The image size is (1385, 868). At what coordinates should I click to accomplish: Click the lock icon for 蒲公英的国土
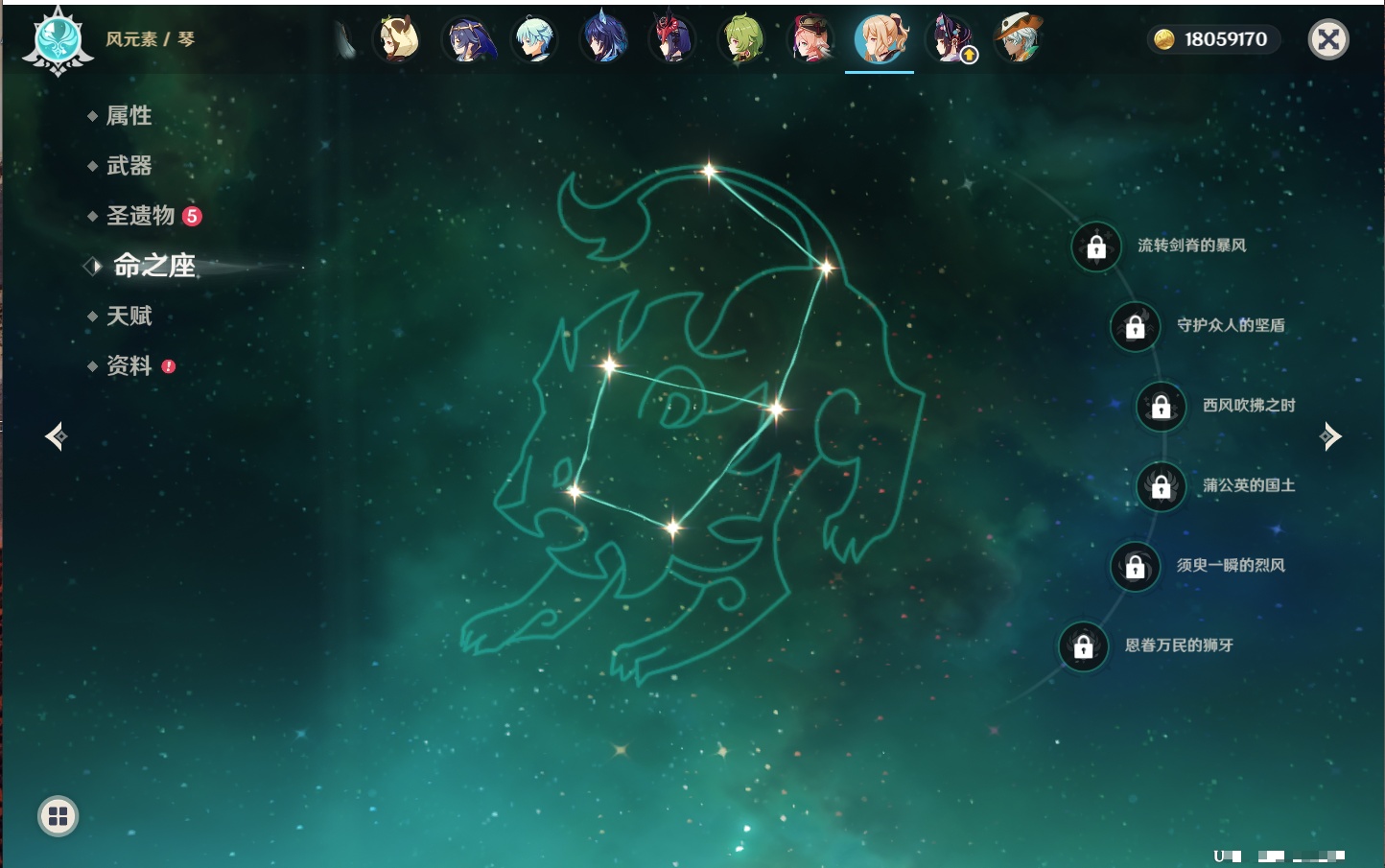pyautogui.click(x=1162, y=487)
